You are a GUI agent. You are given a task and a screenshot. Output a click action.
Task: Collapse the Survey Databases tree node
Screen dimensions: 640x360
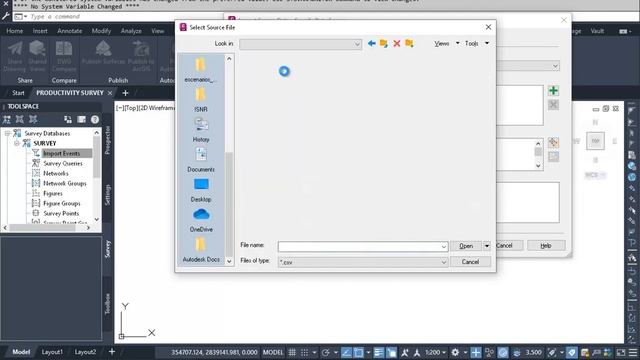pos(7,133)
